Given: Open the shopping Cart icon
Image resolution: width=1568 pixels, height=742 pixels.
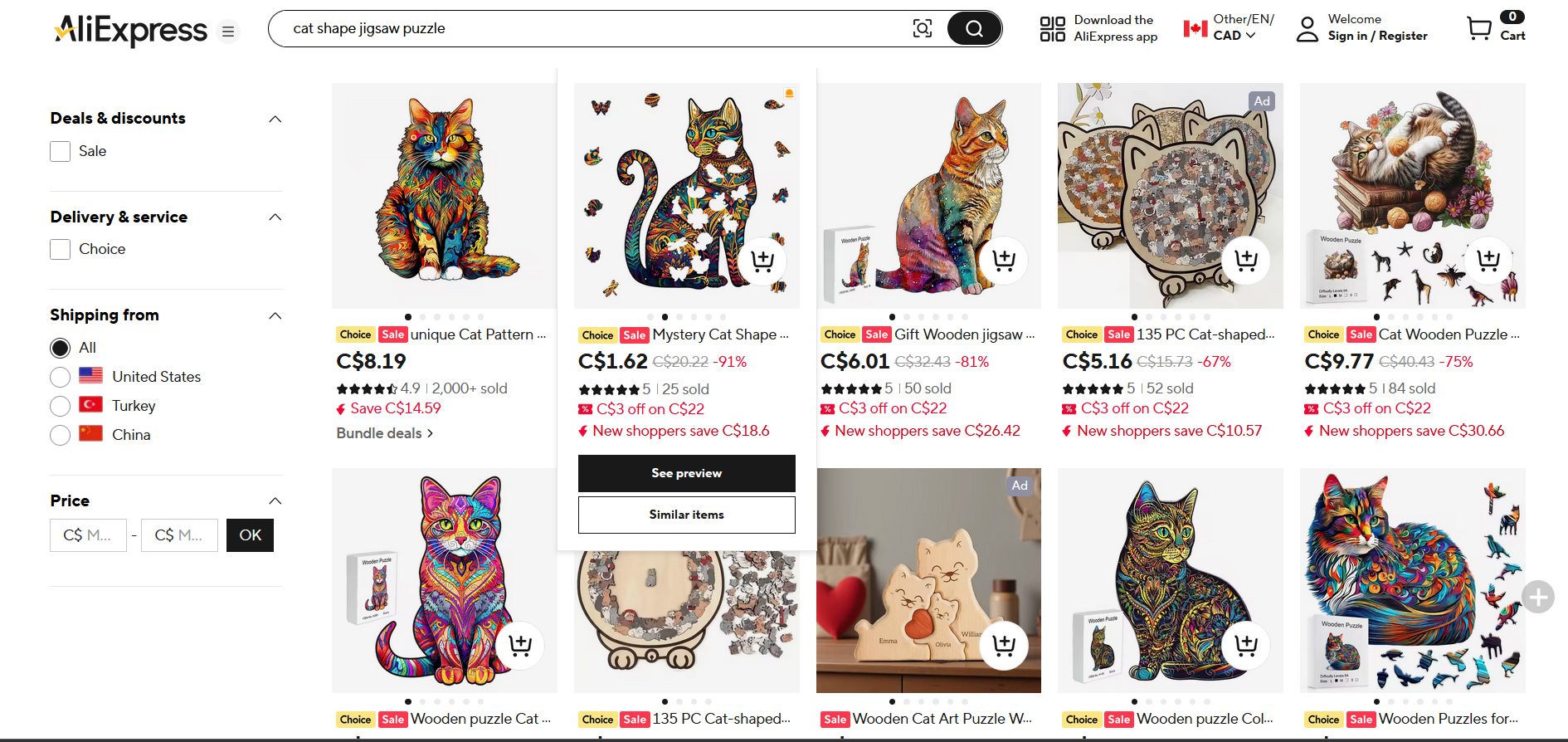Looking at the screenshot, I should [x=1479, y=27].
